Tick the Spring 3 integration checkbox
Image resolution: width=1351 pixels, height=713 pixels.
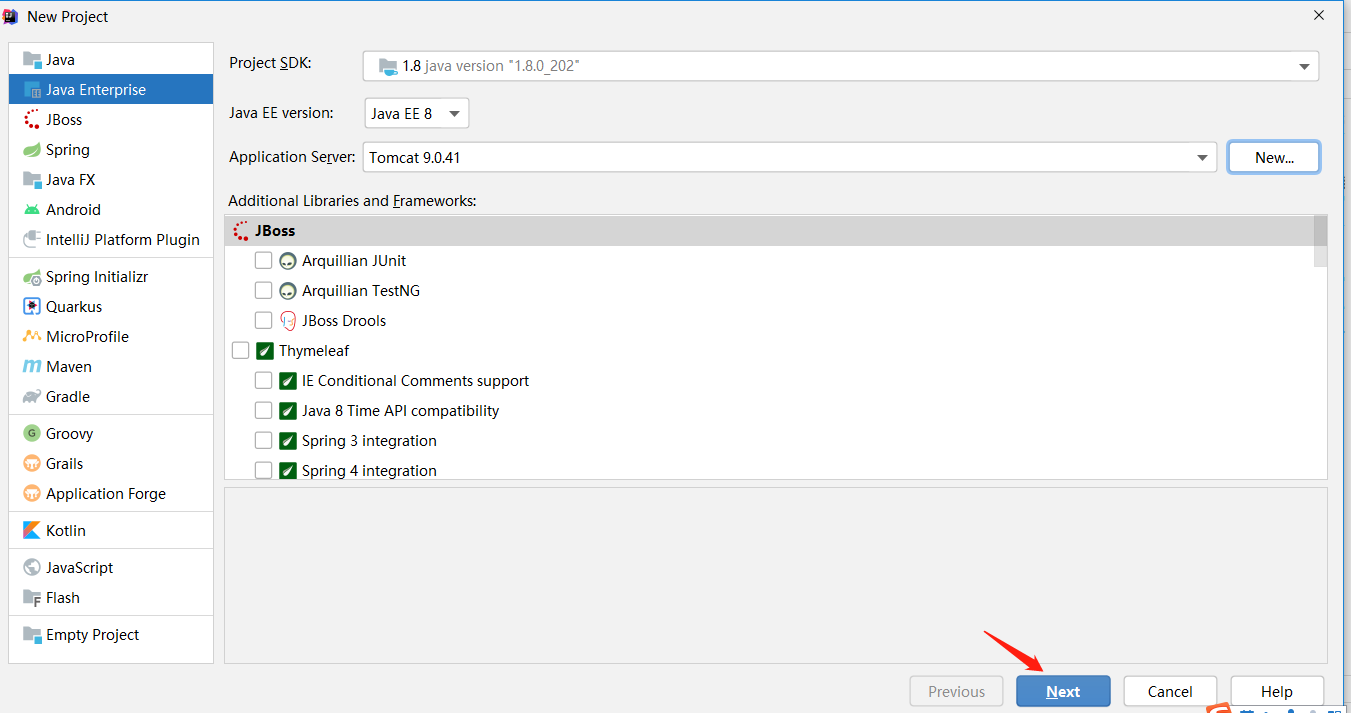pyautogui.click(x=263, y=441)
